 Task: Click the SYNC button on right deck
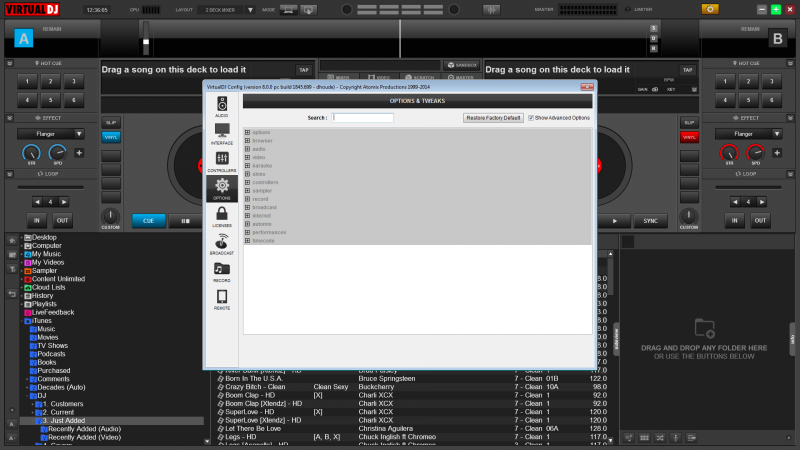tap(650, 220)
